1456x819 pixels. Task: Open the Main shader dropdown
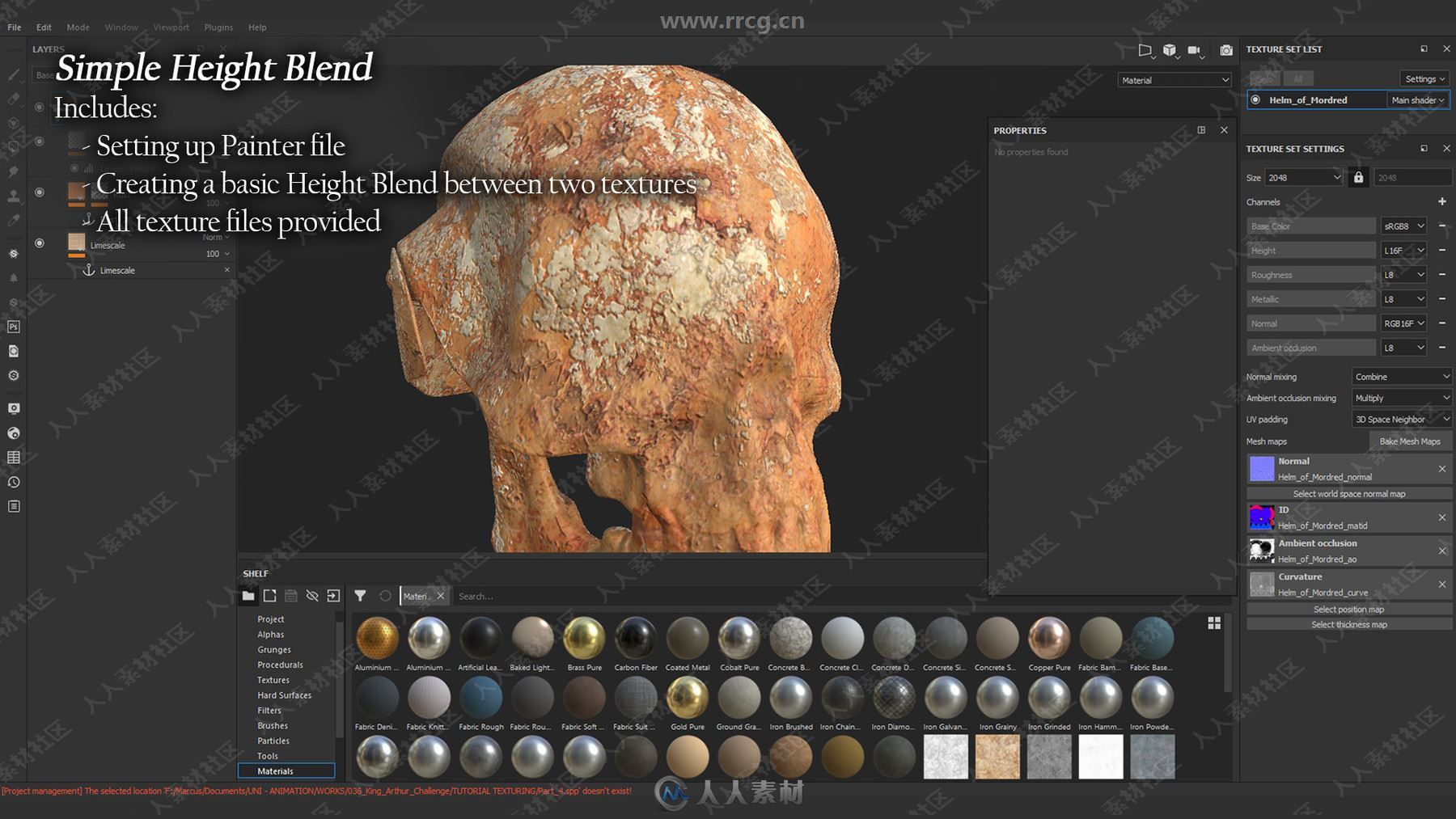[x=1417, y=100]
